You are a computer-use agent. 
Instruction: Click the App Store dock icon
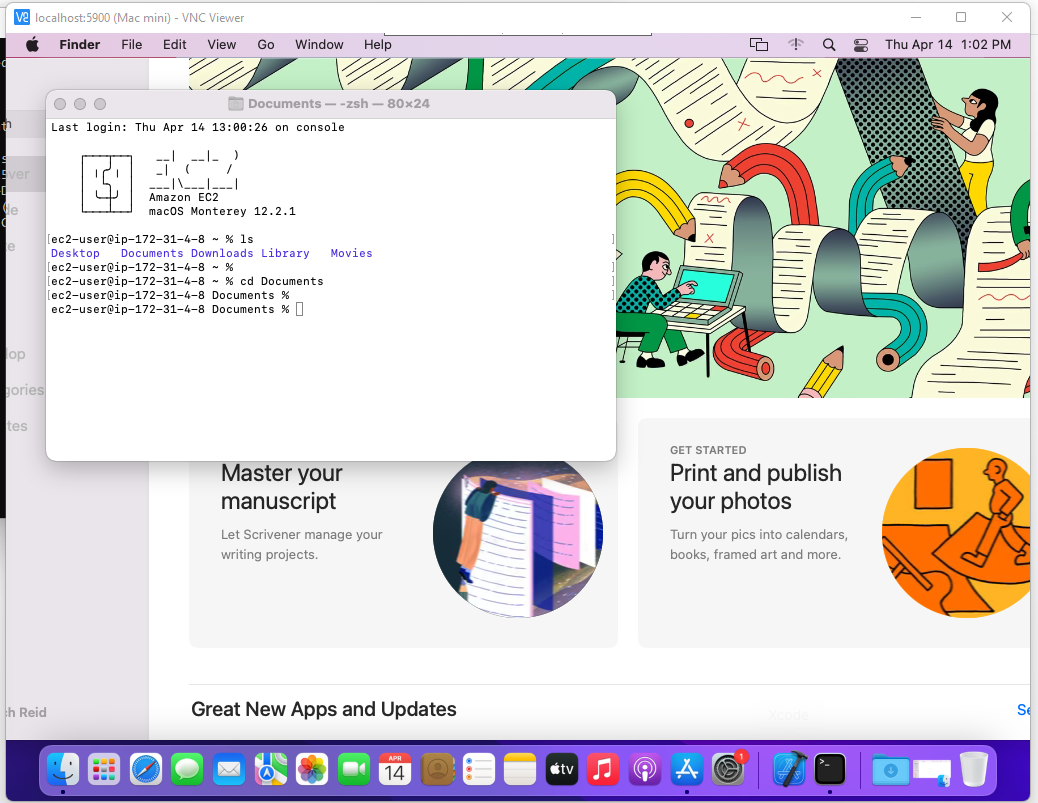pos(686,769)
